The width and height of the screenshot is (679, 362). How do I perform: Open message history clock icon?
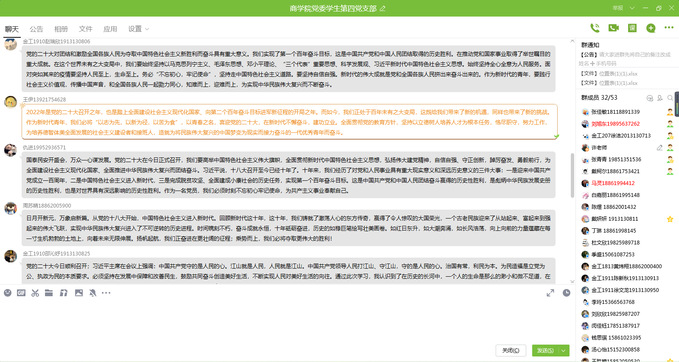[x=566, y=293]
